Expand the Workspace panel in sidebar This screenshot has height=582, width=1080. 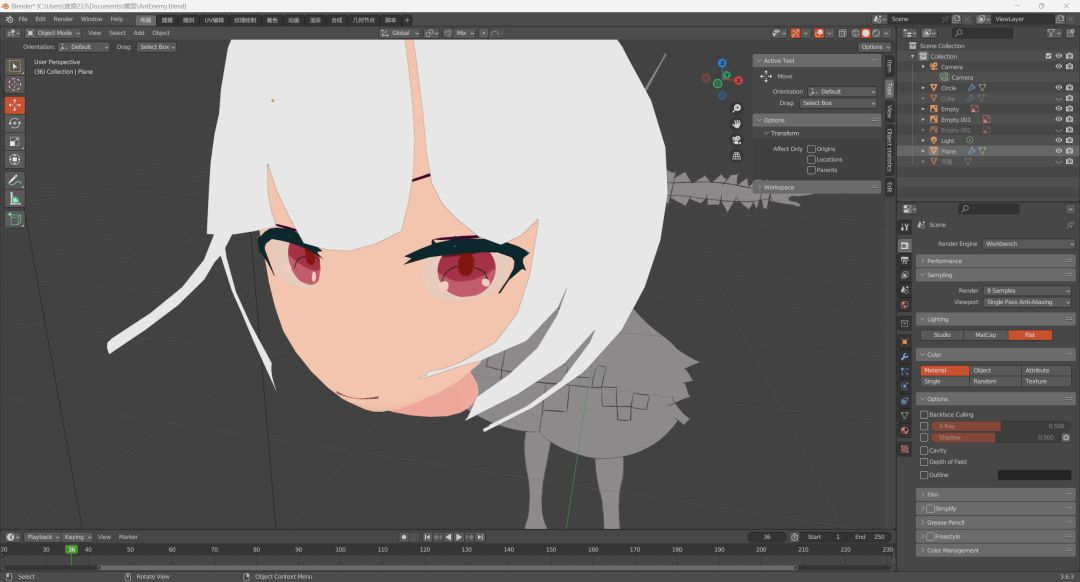click(x=818, y=187)
